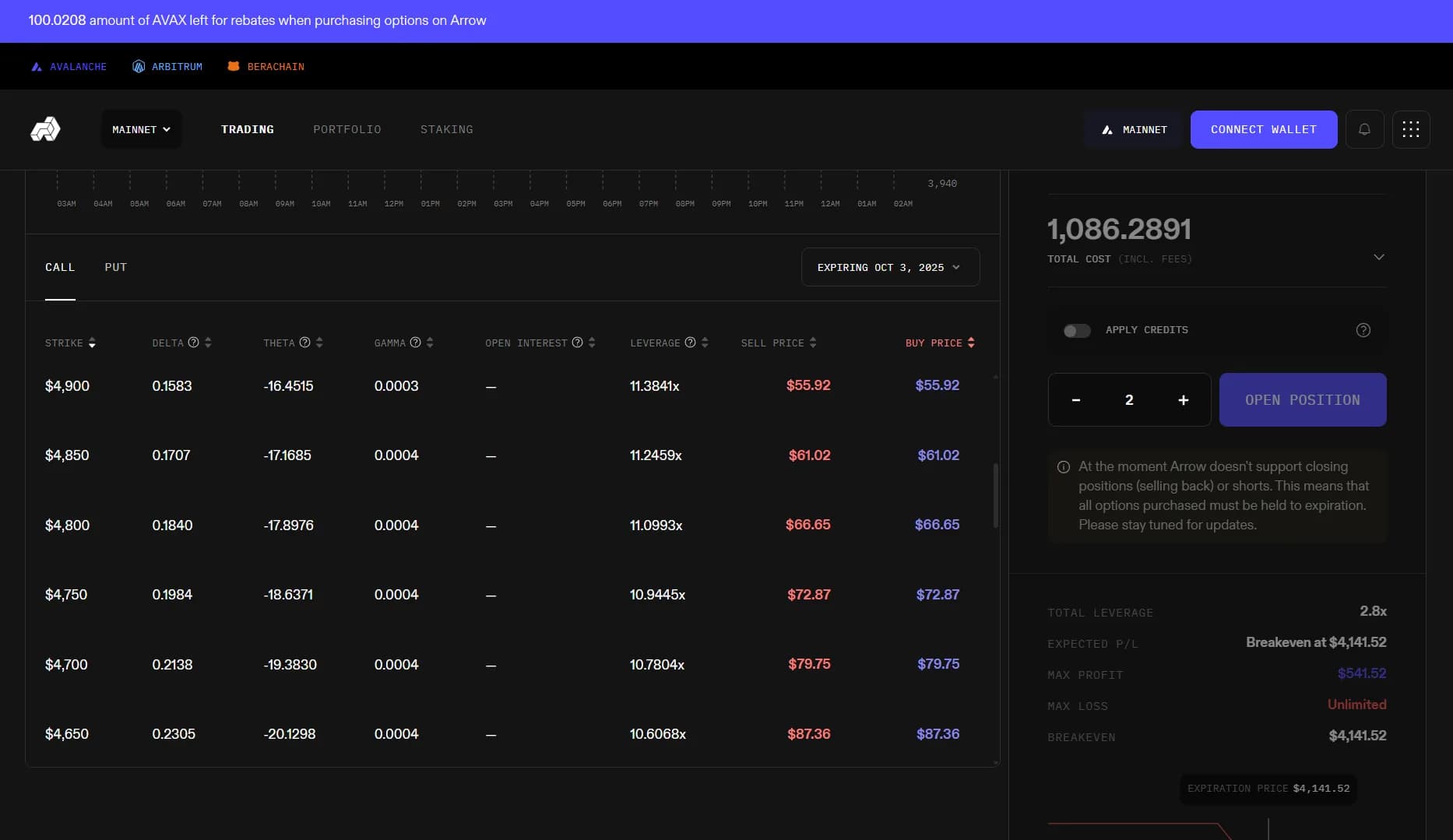Toggle the Apply Credits switch

click(1077, 331)
